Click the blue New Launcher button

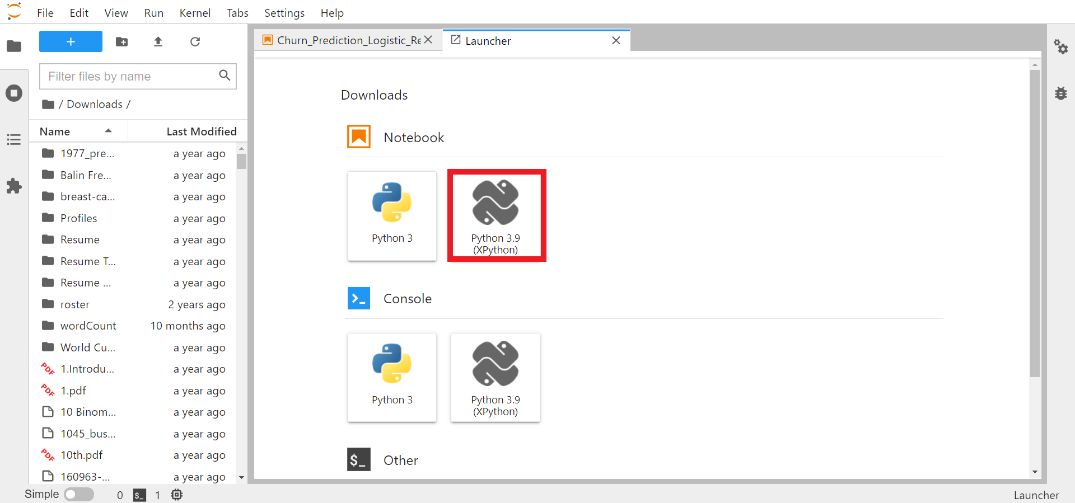click(x=70, y=42)
